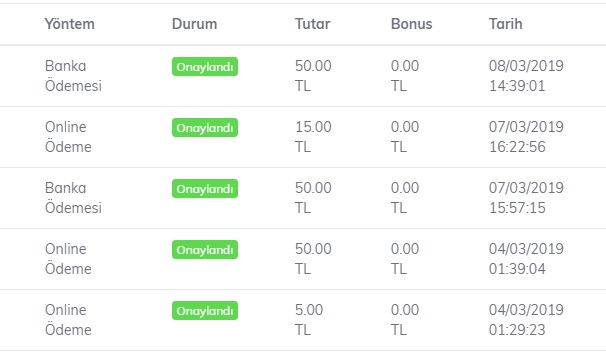The width and height of the screenshot is (606, 360).
Task: Click Onaylandı badge on 01:39:04 row
Action: 205,250
